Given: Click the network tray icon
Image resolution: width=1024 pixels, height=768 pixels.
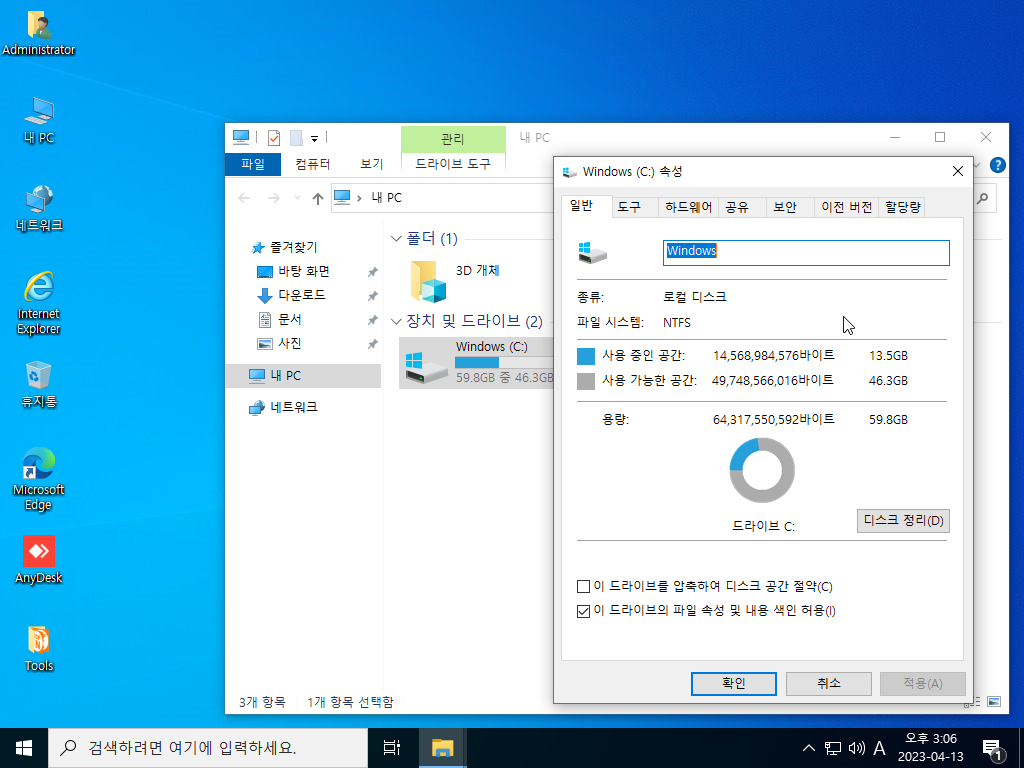Looking at the screenshot, I should click(833, 748).
